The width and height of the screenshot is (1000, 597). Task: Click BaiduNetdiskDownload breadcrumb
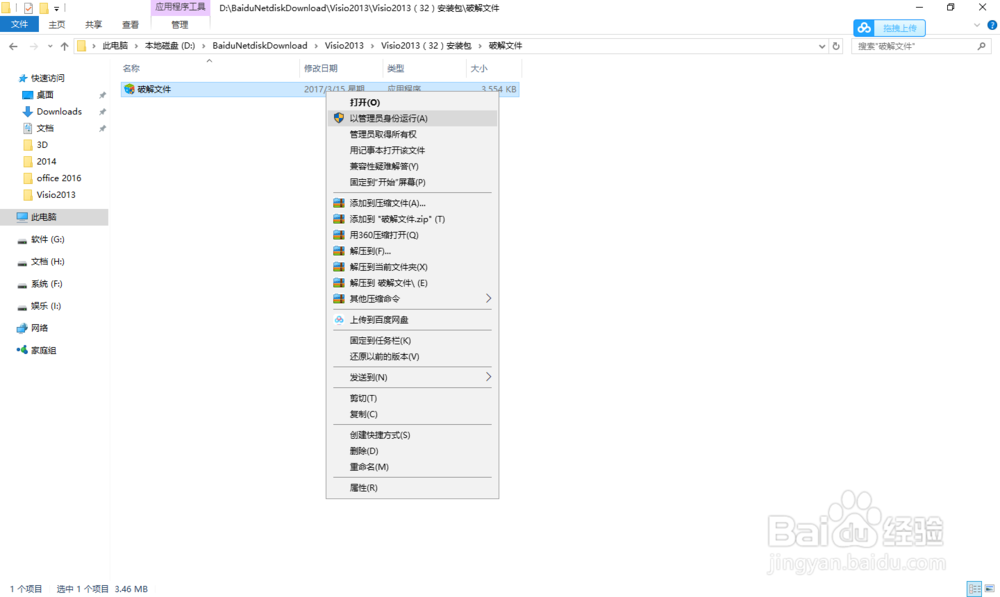pos(260,46)
